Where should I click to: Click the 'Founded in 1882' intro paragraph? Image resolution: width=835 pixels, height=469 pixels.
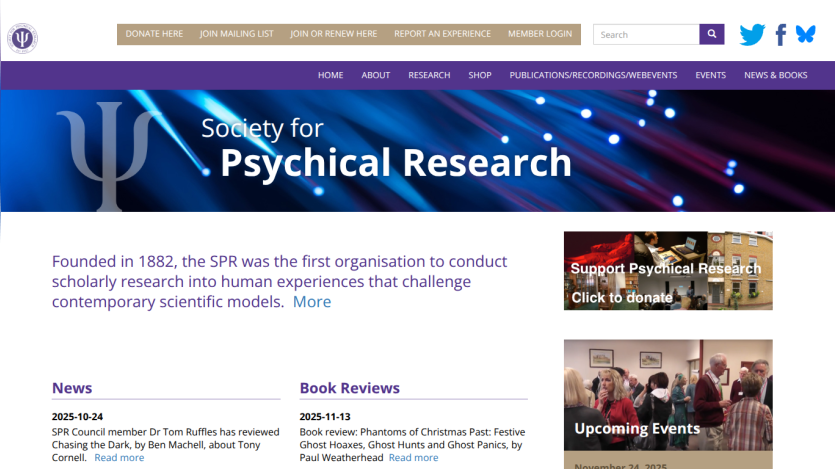(280, 282)
